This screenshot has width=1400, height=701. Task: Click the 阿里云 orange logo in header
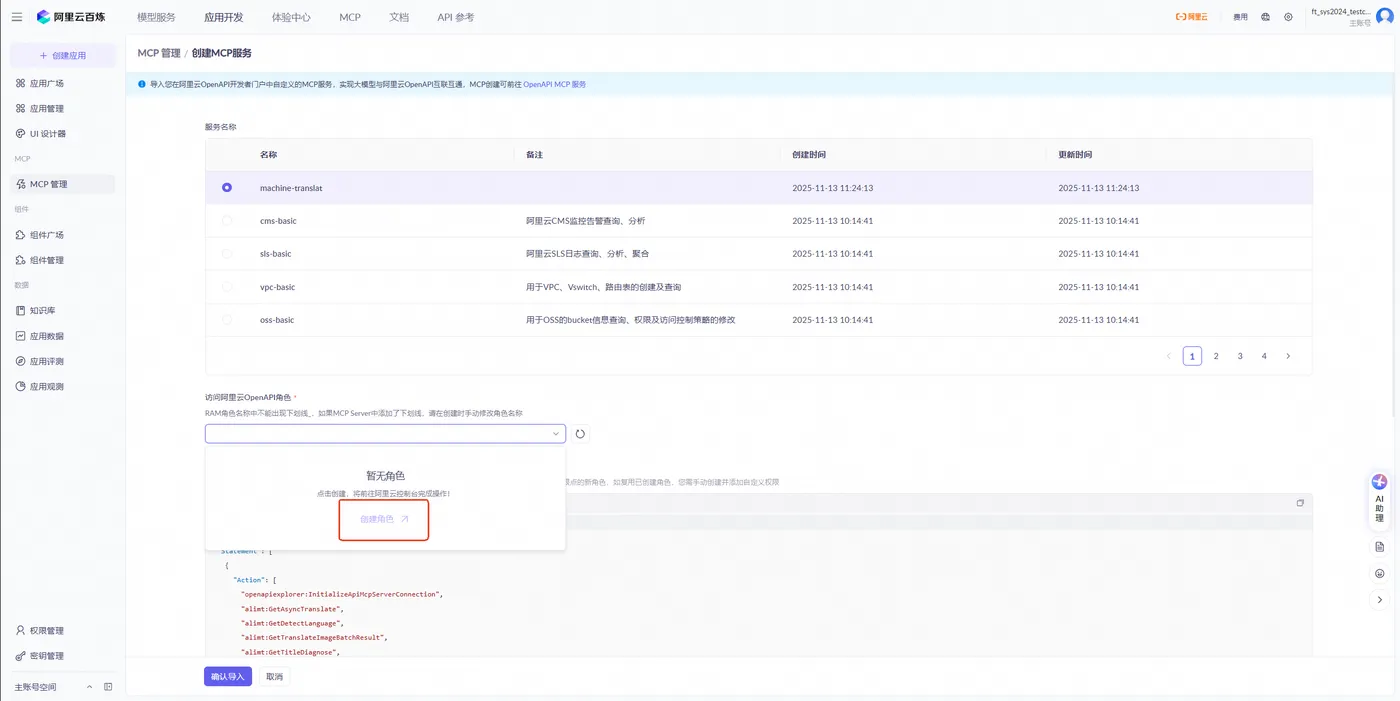tap(1192, 17)
